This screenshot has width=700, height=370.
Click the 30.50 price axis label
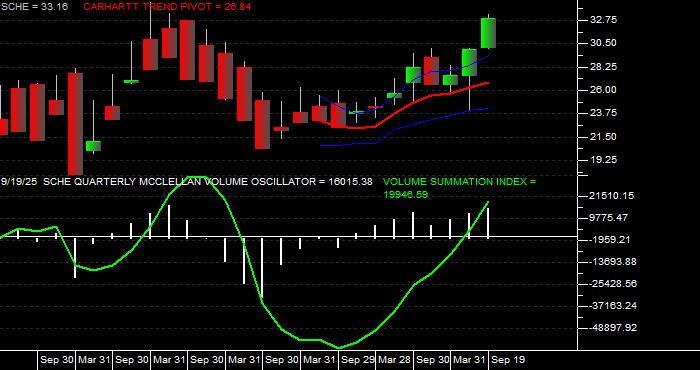click(x=603, y=43)
